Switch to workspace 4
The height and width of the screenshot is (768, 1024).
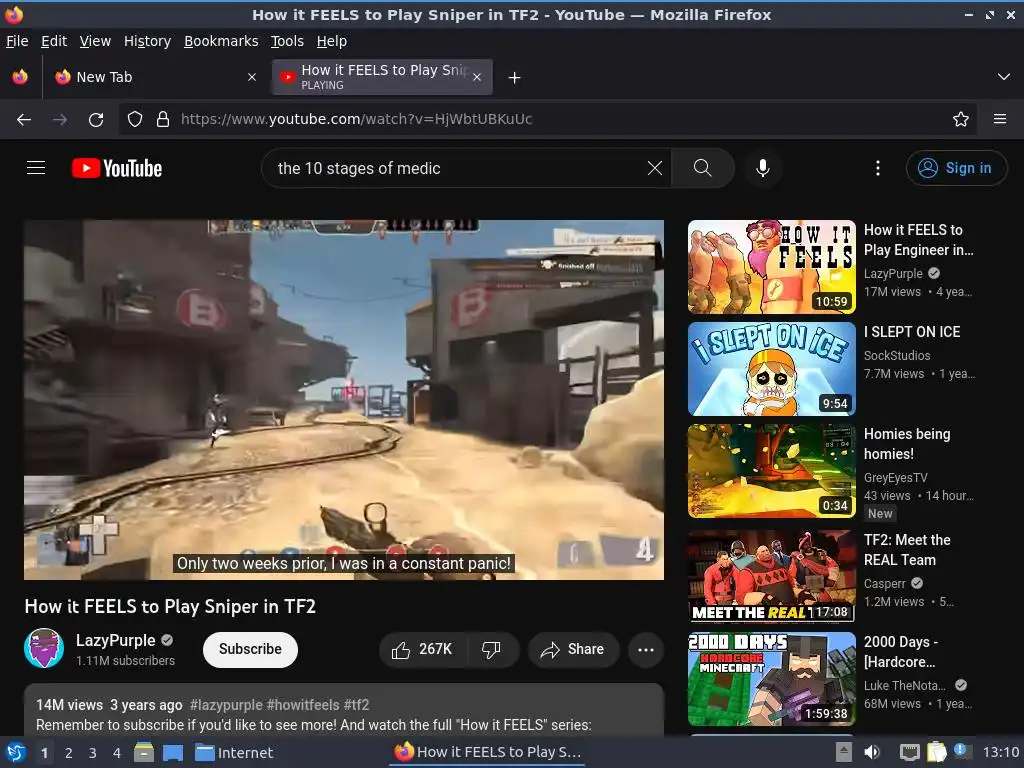click(x=117, y=753)
